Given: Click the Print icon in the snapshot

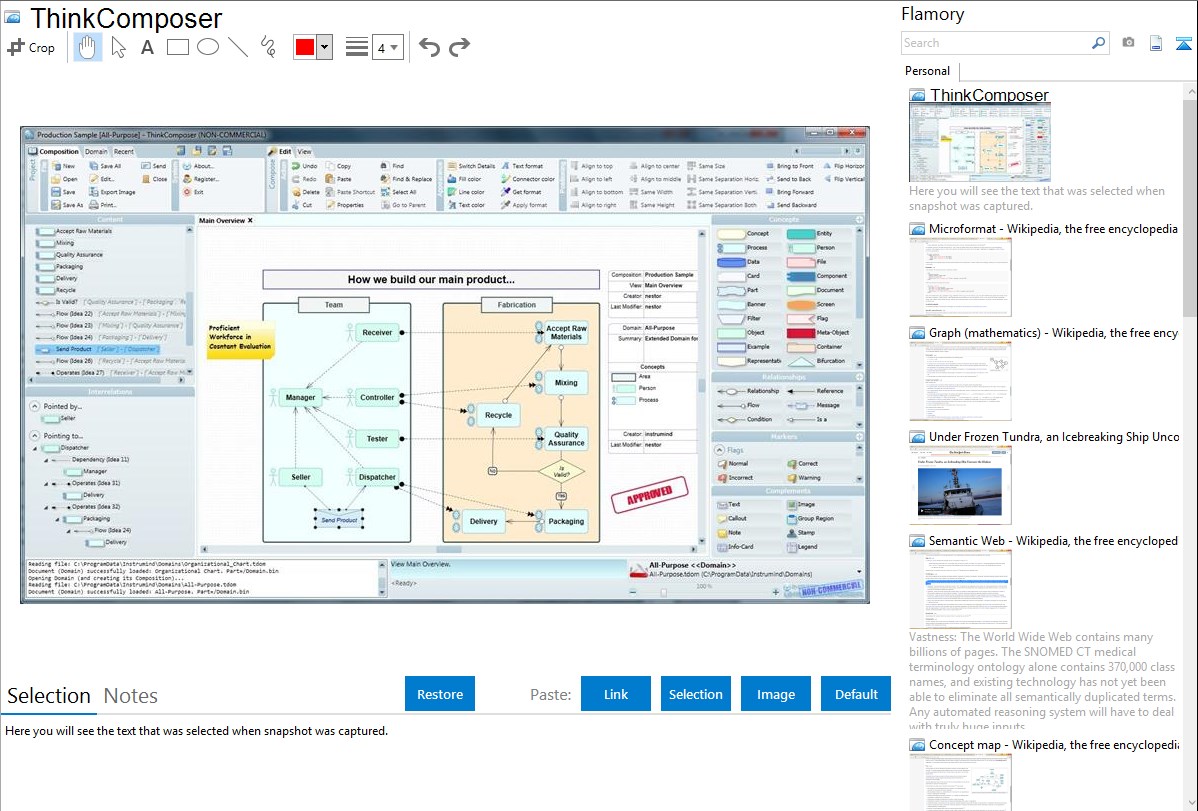Looking at the screenshot, I should (x=94, y=205).
